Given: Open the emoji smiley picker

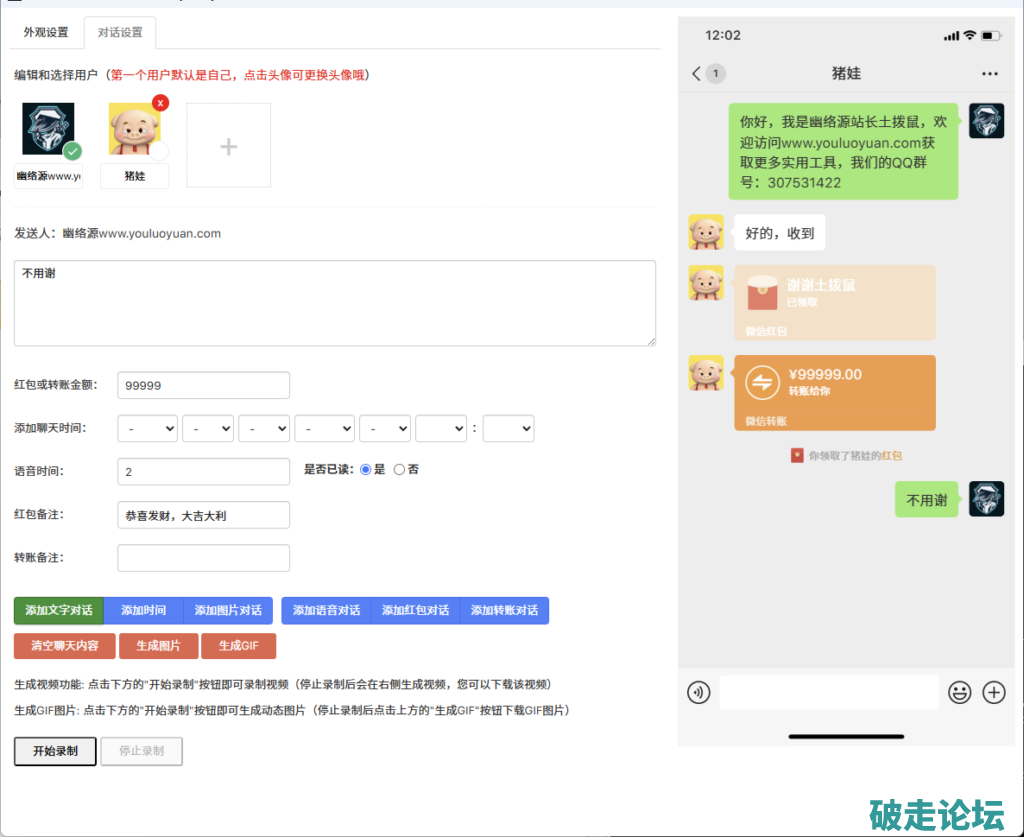Looking at the screenshot, I should pyautogui.click(x=959, y=692).
